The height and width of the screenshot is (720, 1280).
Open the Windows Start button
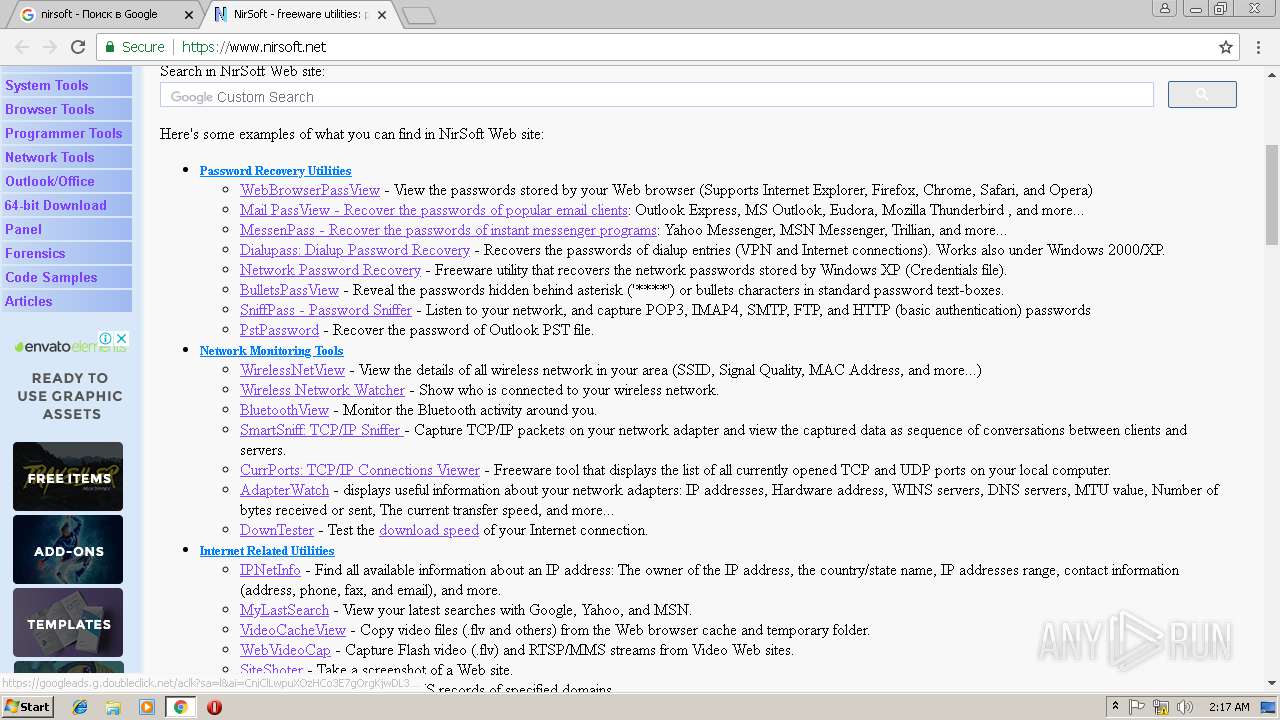28,707
